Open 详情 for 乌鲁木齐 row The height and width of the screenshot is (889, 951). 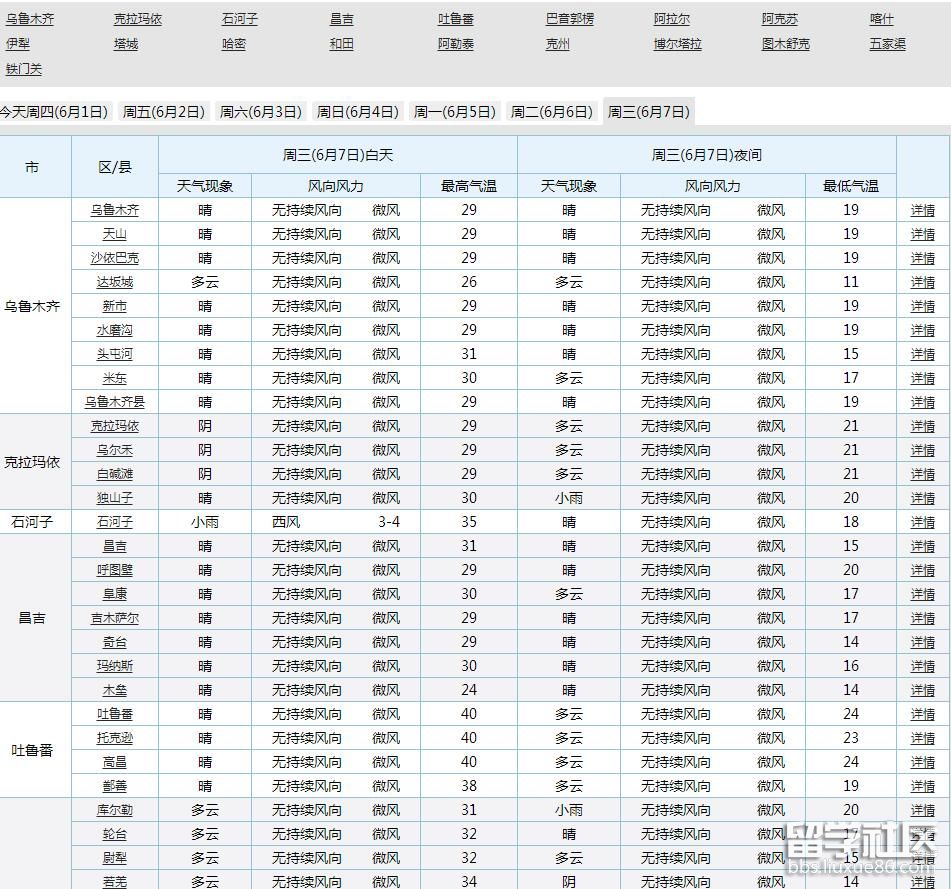(x=921, y=209)
